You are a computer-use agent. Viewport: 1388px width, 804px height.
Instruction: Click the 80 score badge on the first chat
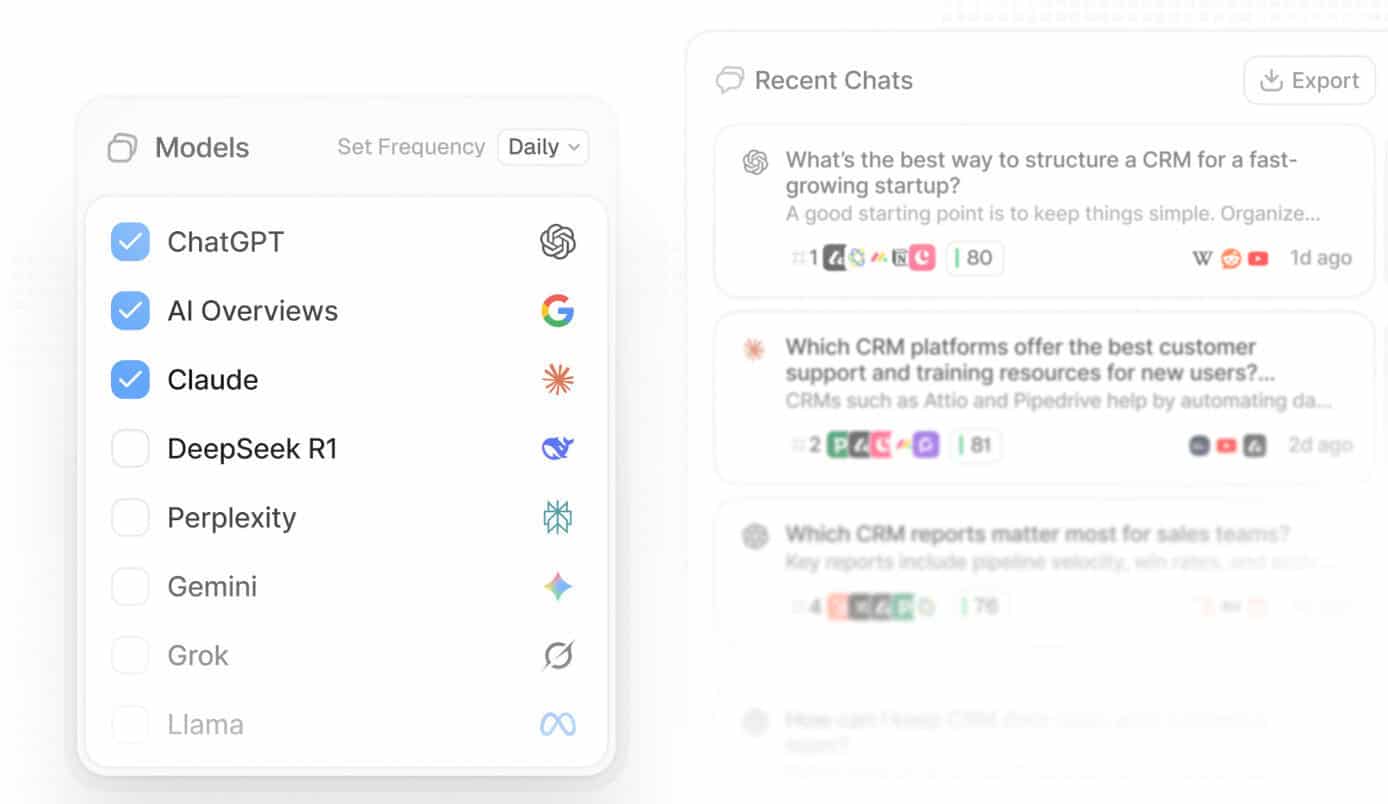point(974,257)
